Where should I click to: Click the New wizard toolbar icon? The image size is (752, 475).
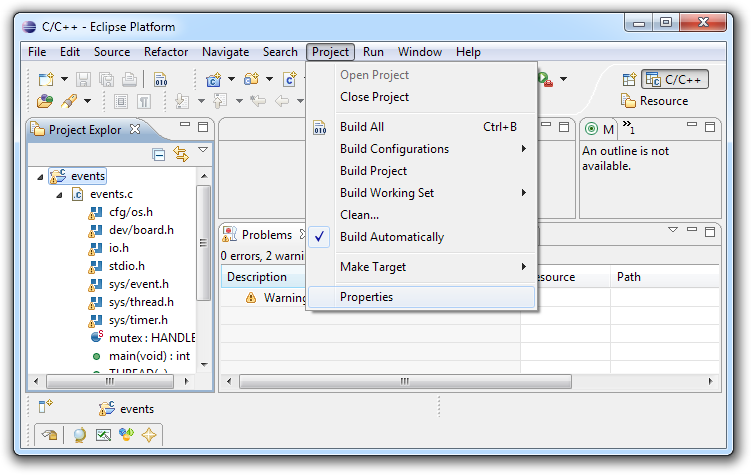click(46, 79)
